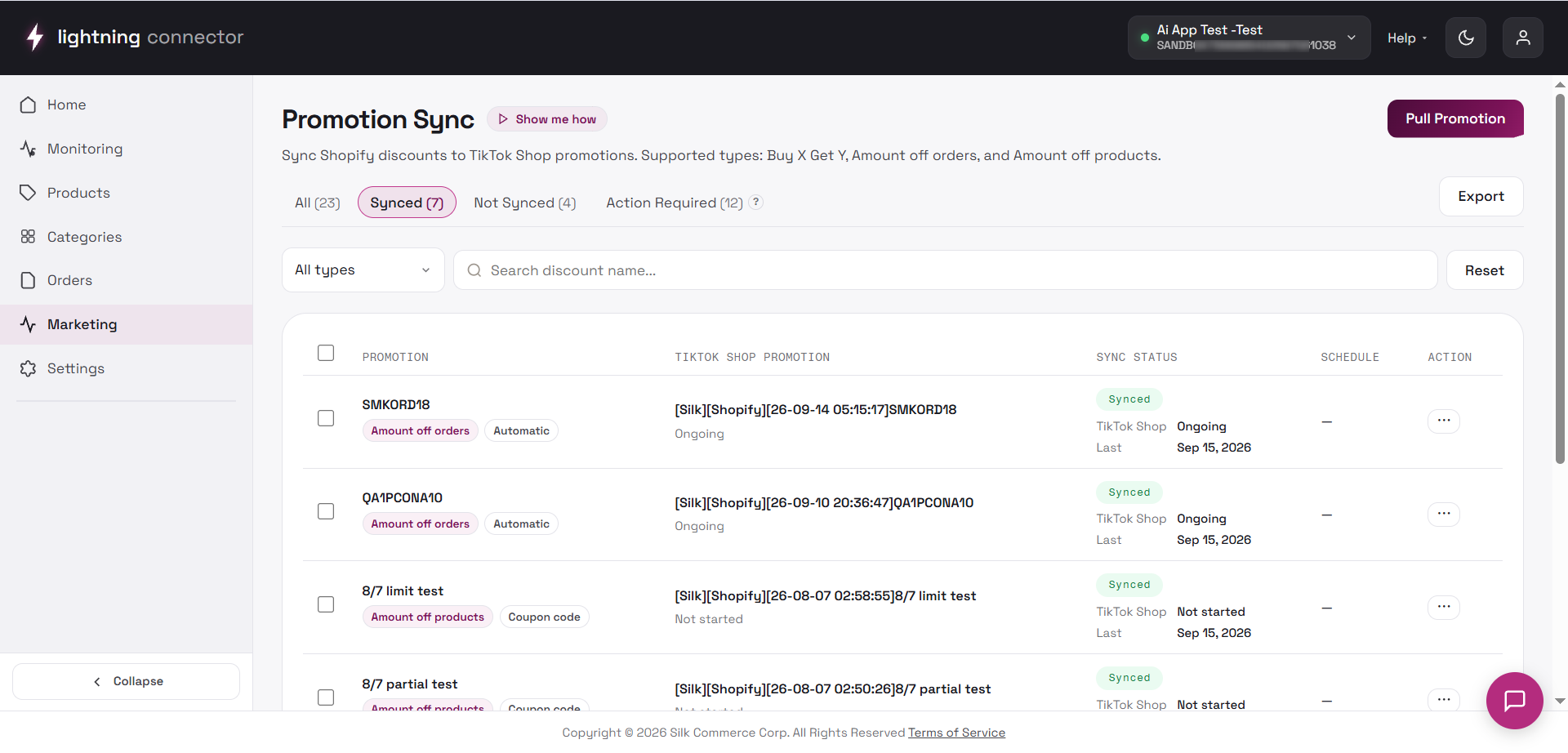1568x753 pixels.
Task: Select the 8/7 partial test checkbox
Action: 326,697
